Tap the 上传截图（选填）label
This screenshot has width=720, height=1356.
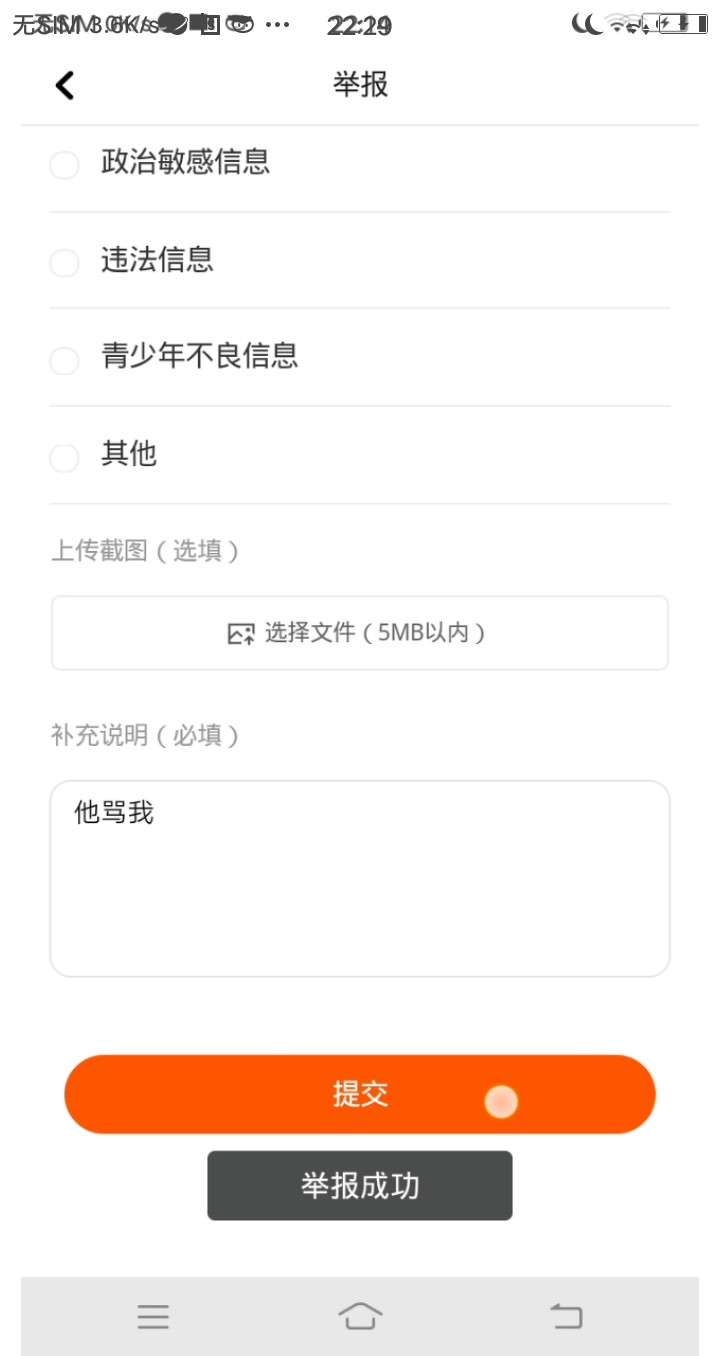coord(145,551)
